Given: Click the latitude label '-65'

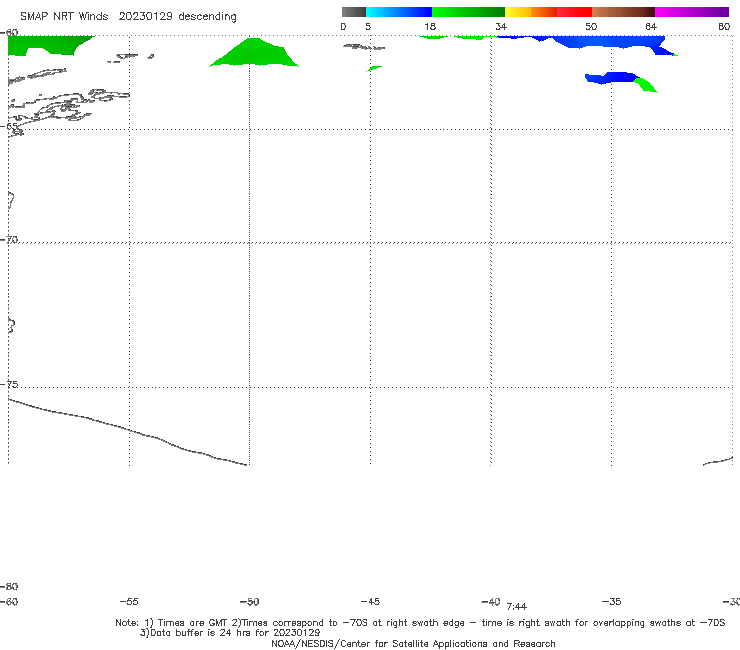Looking at the screenshot, I should pos(9,126).
